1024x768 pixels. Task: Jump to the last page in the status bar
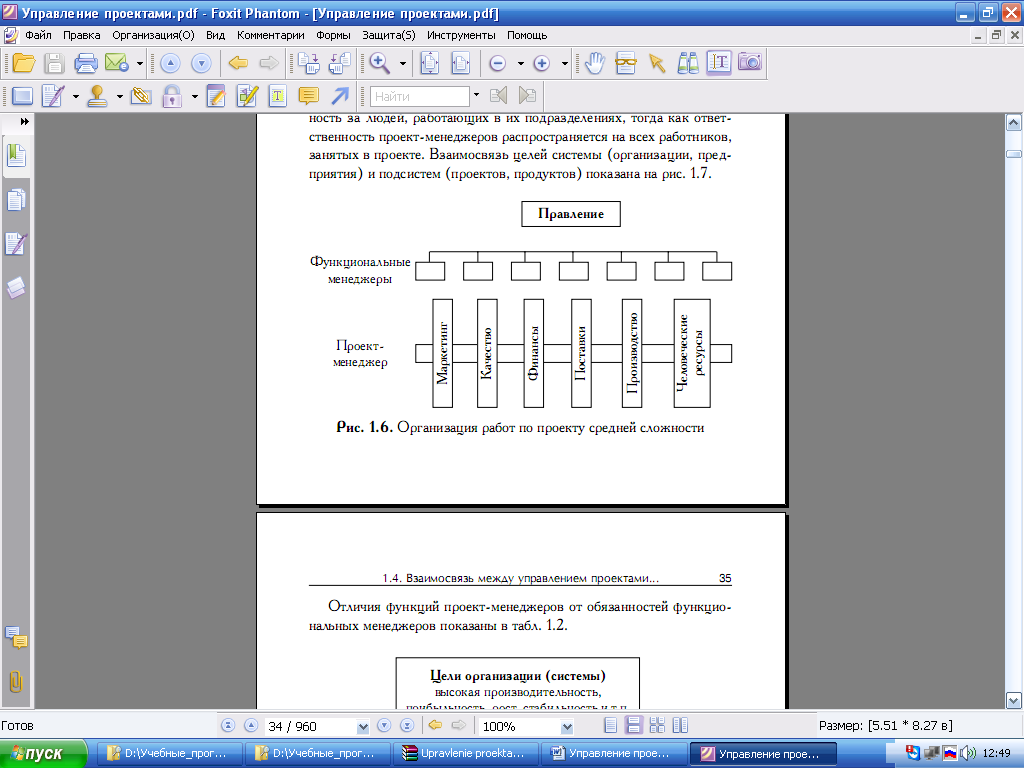point(407,726)
